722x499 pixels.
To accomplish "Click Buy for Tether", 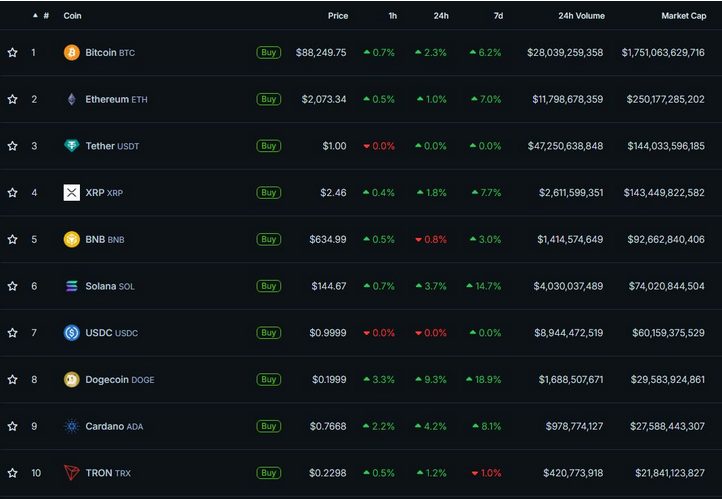I will point(268,146).
